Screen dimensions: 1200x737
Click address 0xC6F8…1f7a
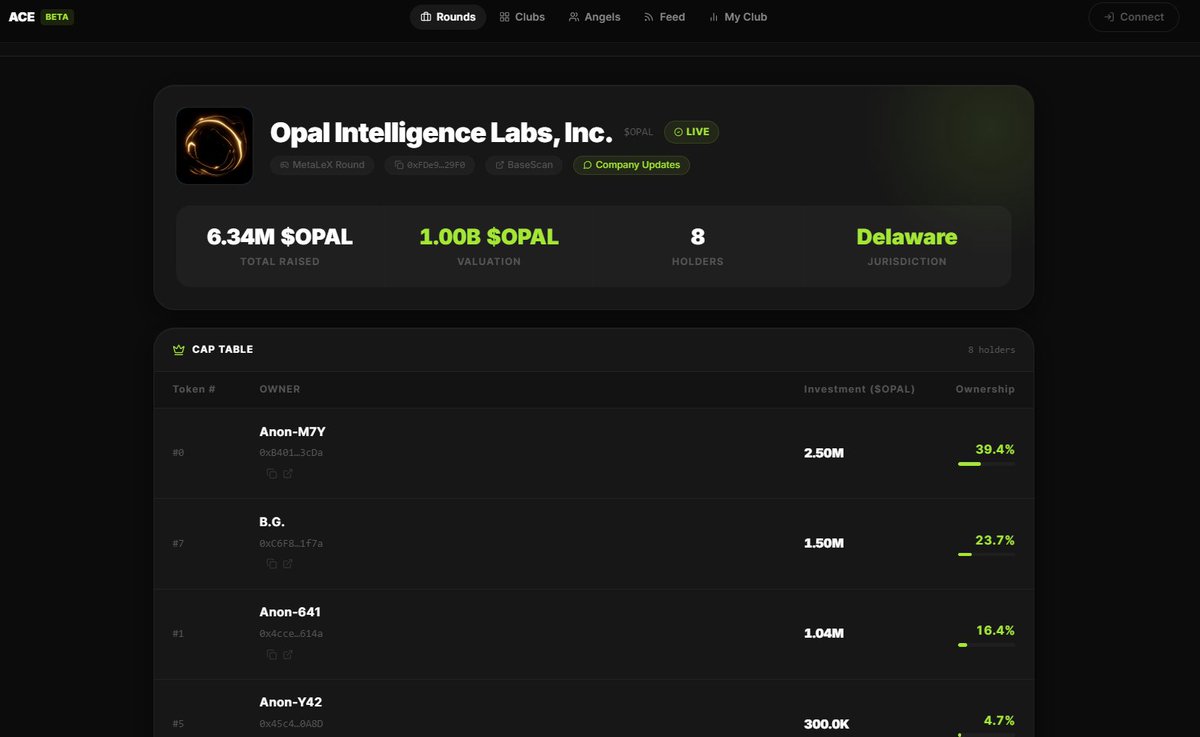pos(291,543)
